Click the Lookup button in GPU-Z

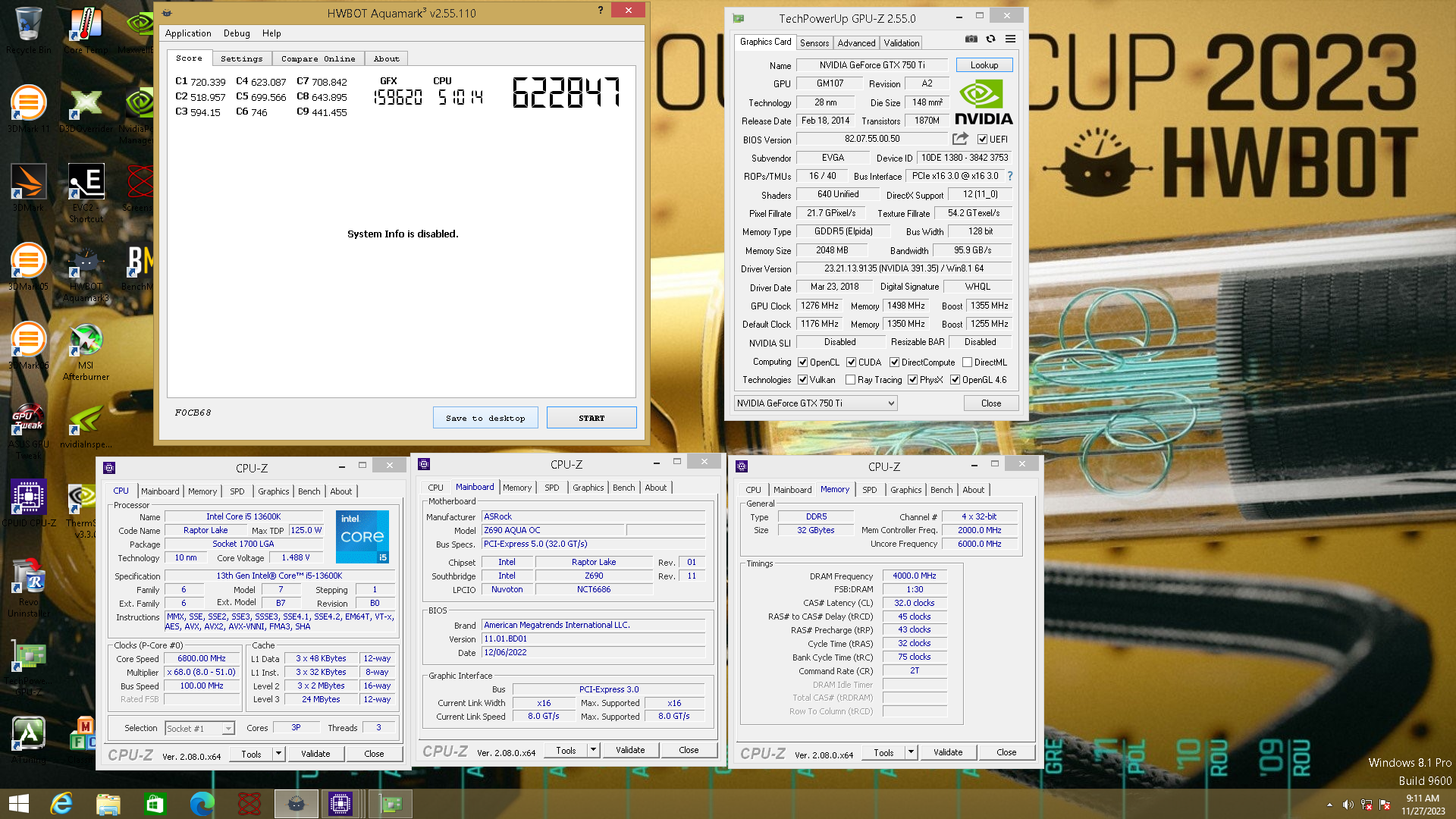coord(984,65)
